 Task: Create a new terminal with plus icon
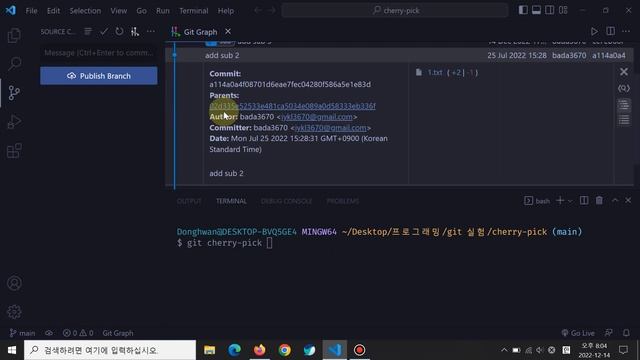(560, 200)
